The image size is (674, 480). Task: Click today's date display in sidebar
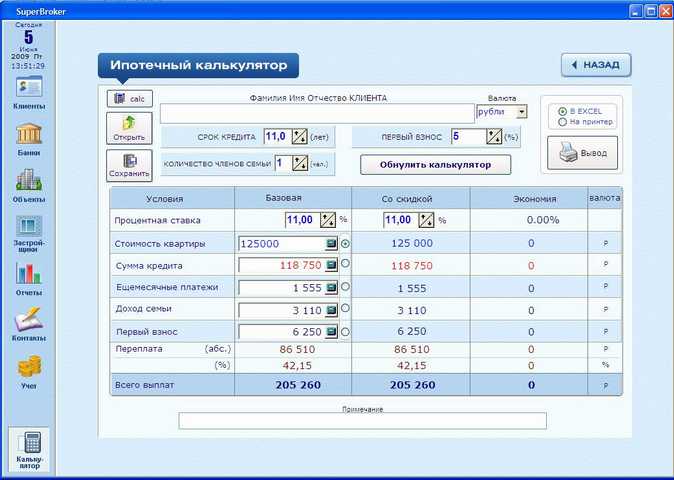28,46
